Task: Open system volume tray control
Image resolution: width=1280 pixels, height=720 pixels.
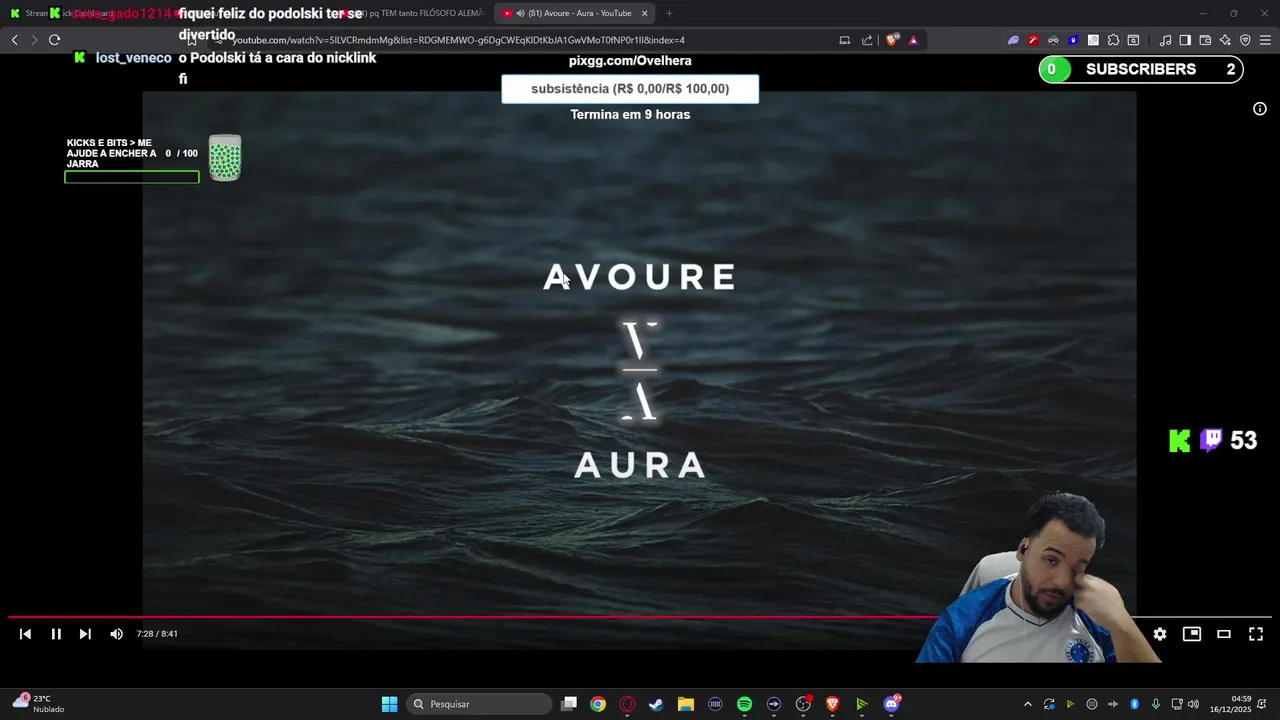Action: (1193, 704)
